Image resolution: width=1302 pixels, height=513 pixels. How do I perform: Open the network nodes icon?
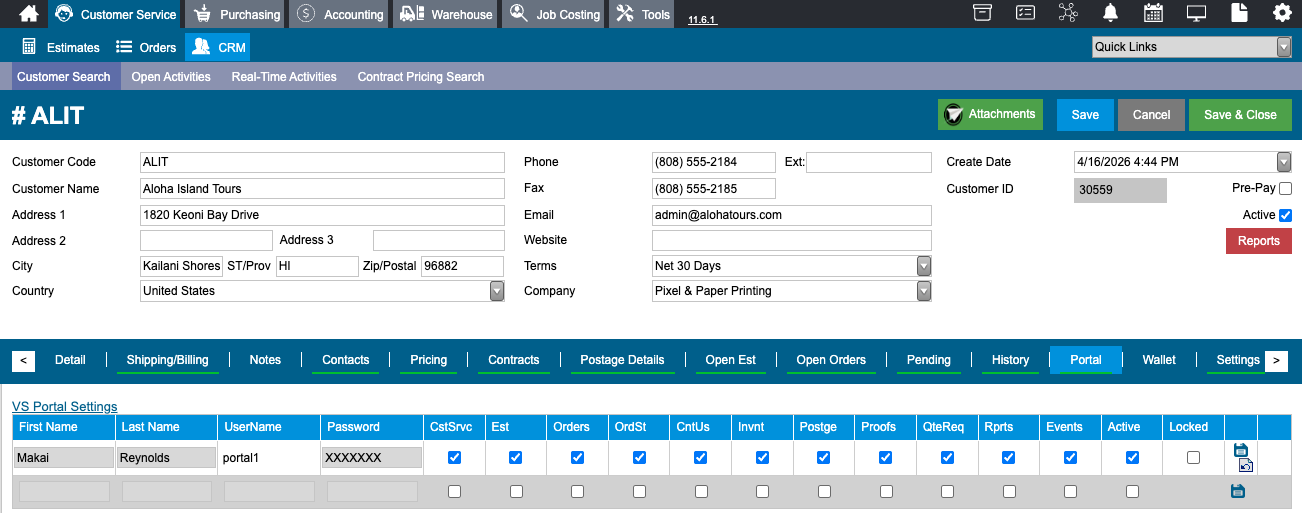click(x=1068, y=13)
